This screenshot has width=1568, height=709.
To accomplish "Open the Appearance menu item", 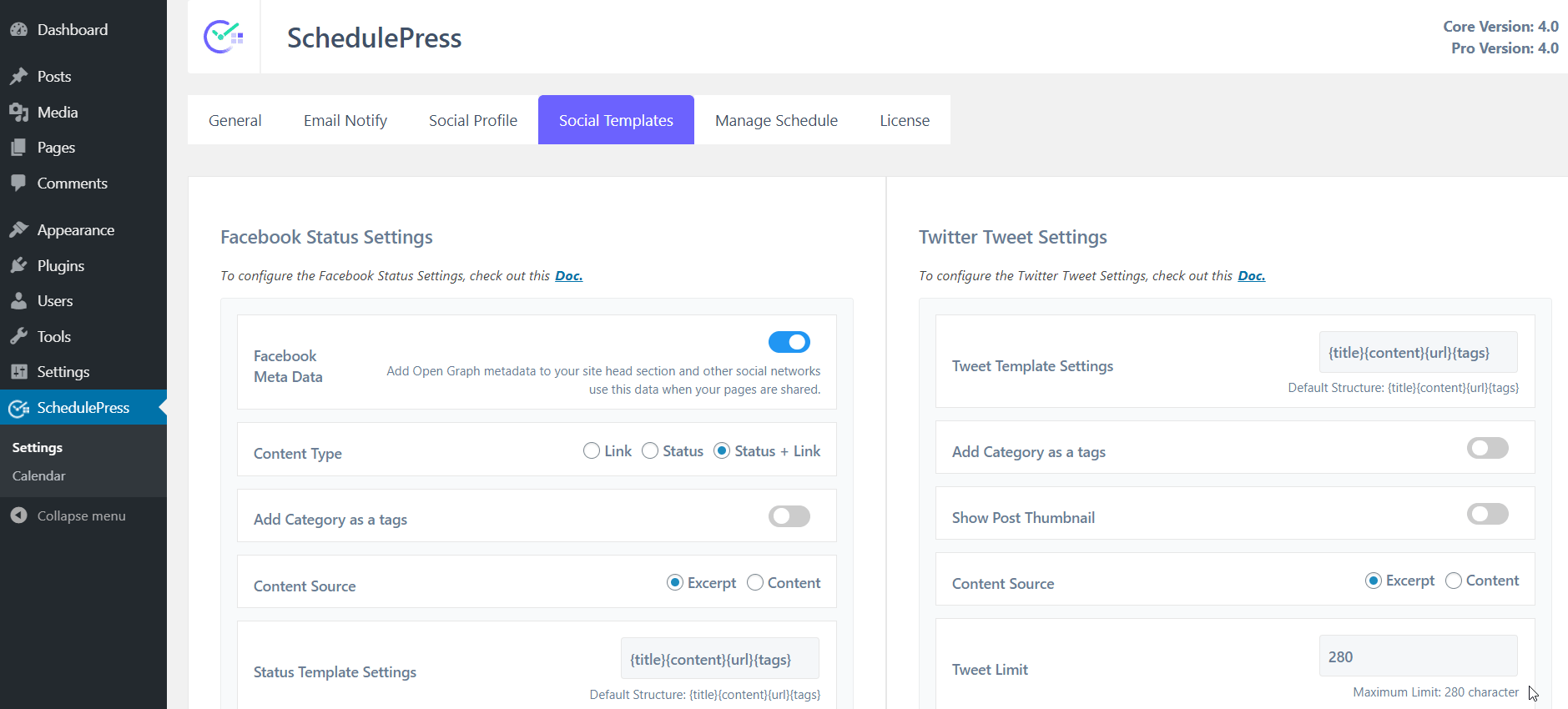I will pos(83,230).
